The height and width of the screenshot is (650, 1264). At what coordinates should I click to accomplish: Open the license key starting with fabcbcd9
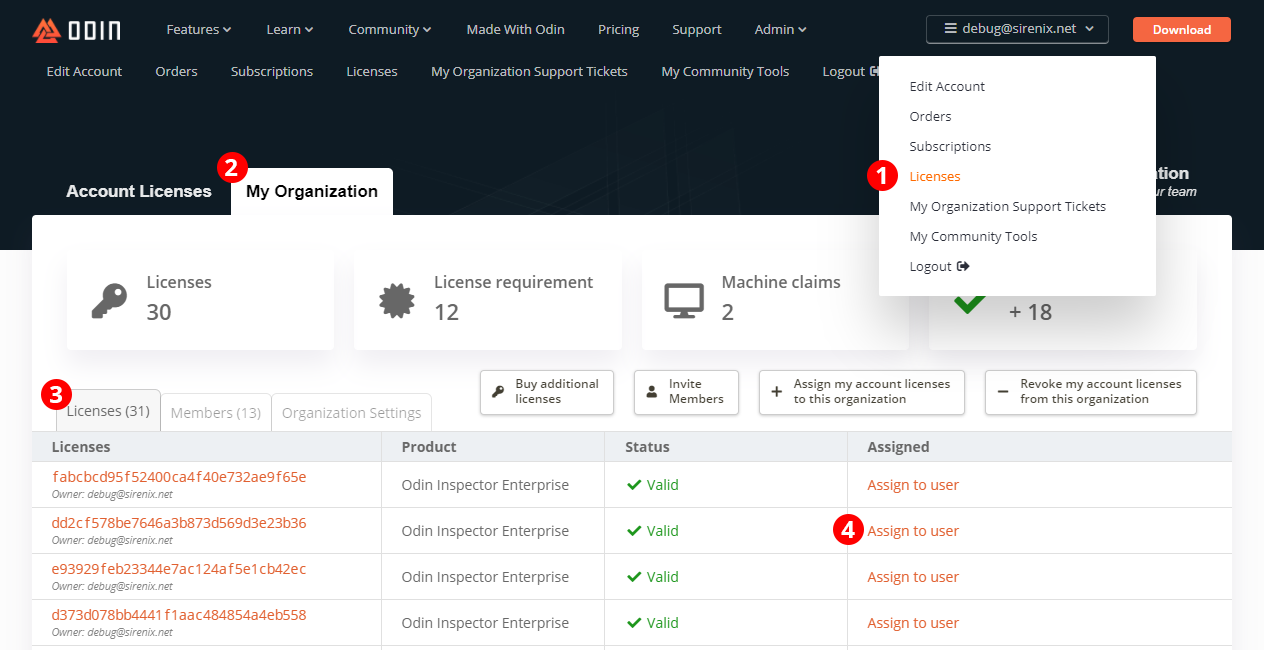pos(179,477)
